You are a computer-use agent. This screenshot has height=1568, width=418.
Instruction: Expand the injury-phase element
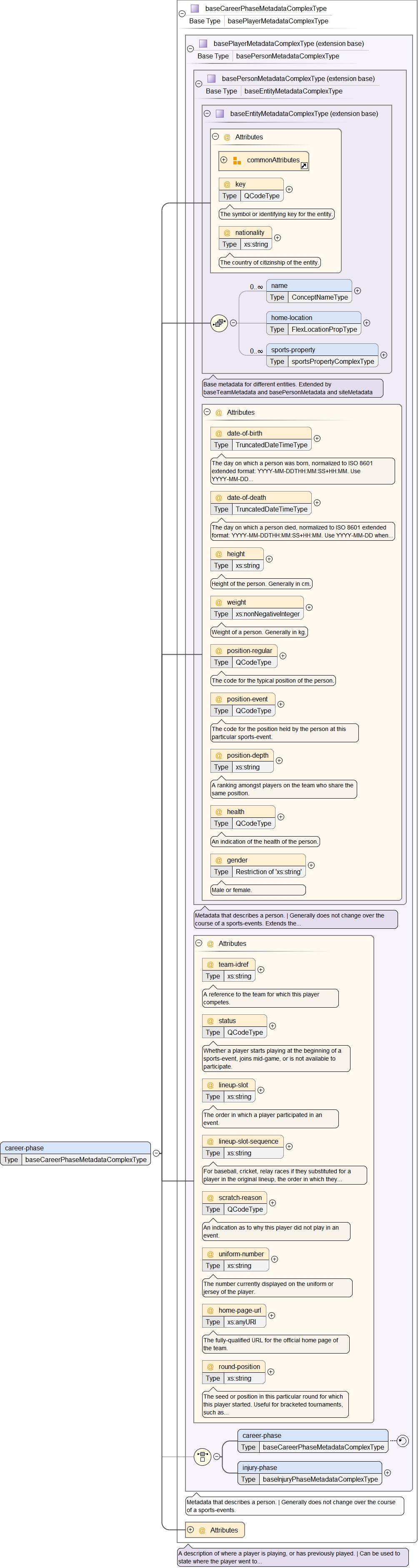(x=387, y=1473)
